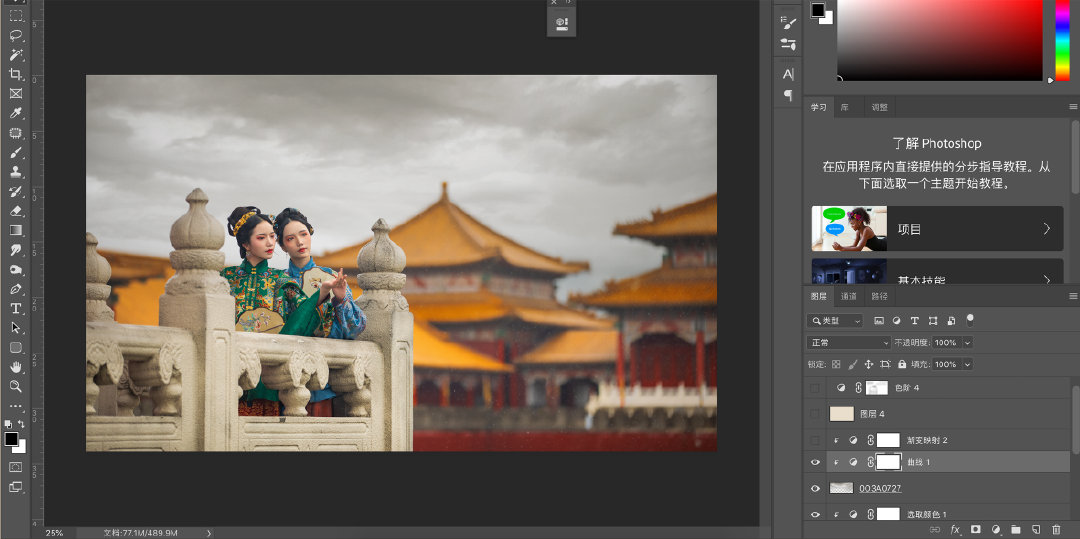Lock layer position
The image size is (1080, 539).
(869, 363)
